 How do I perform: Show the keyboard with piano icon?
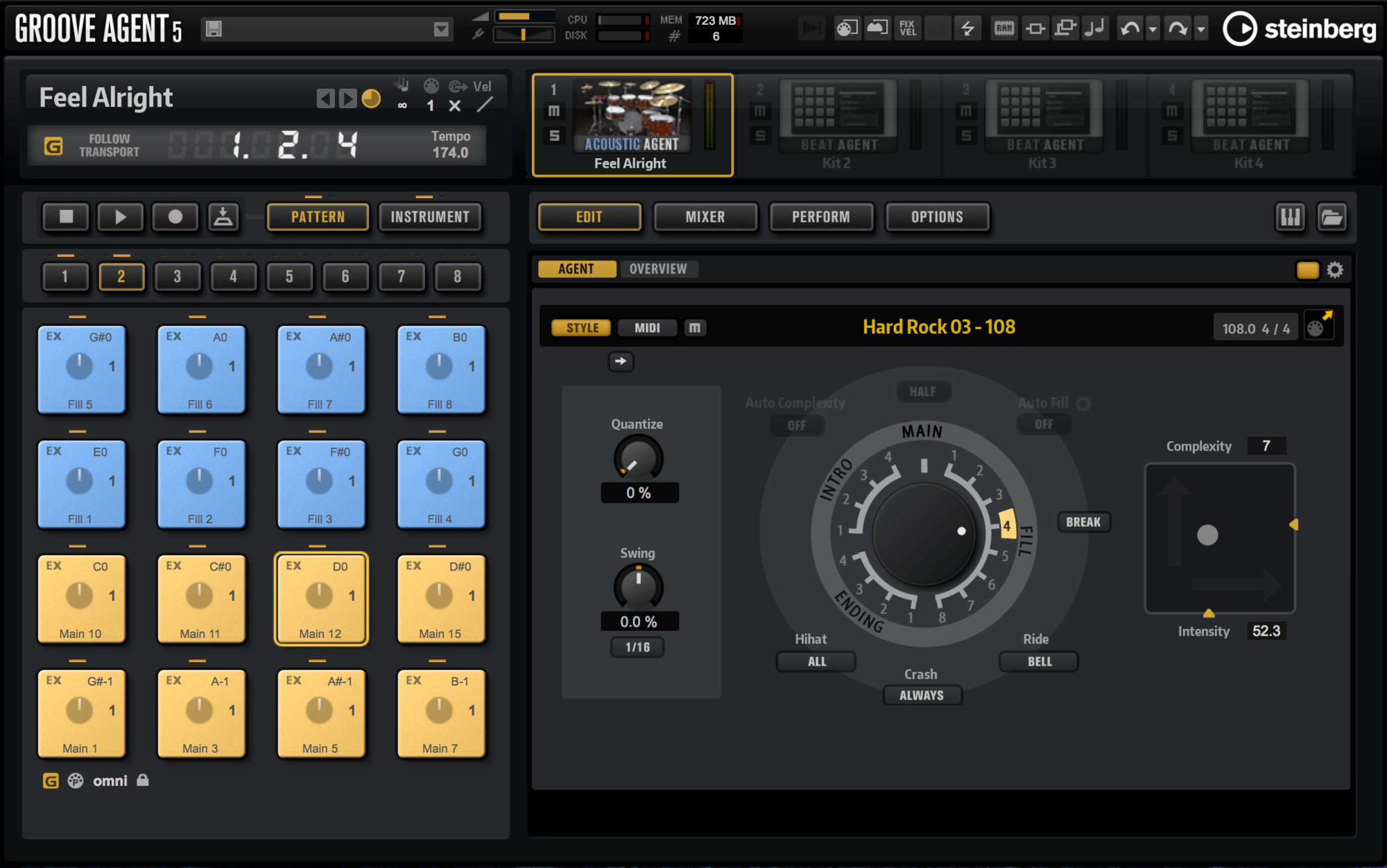pyautogui.click(x=1291, y=218)
